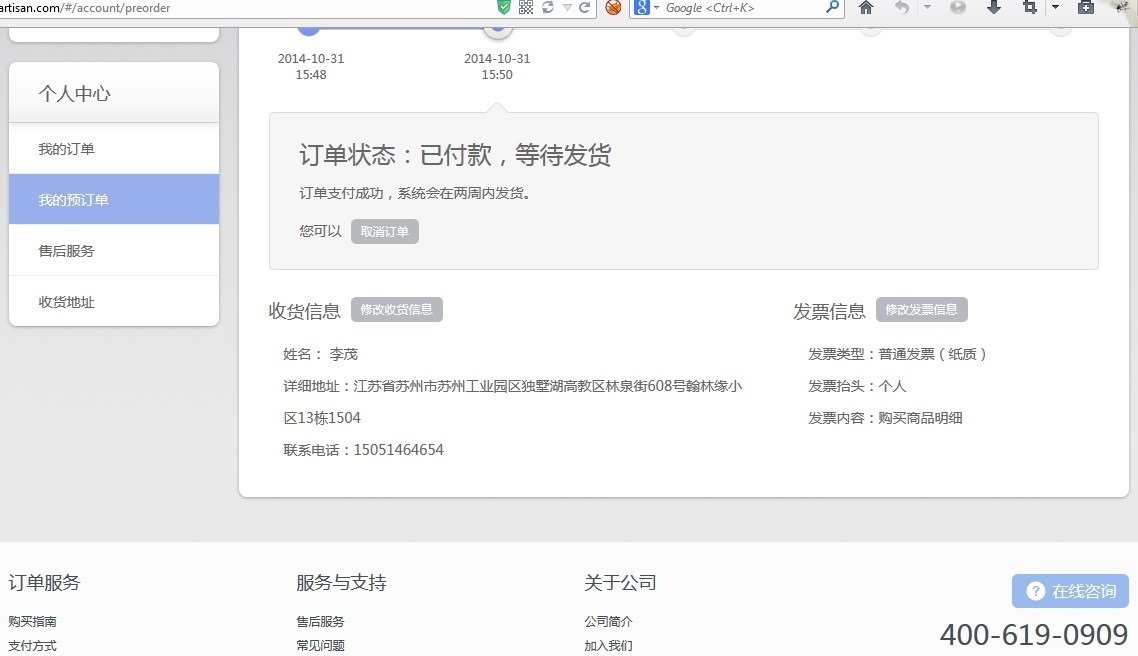
Task: Open the 常见问题 footer link
Action: click(x=320, y=645)
